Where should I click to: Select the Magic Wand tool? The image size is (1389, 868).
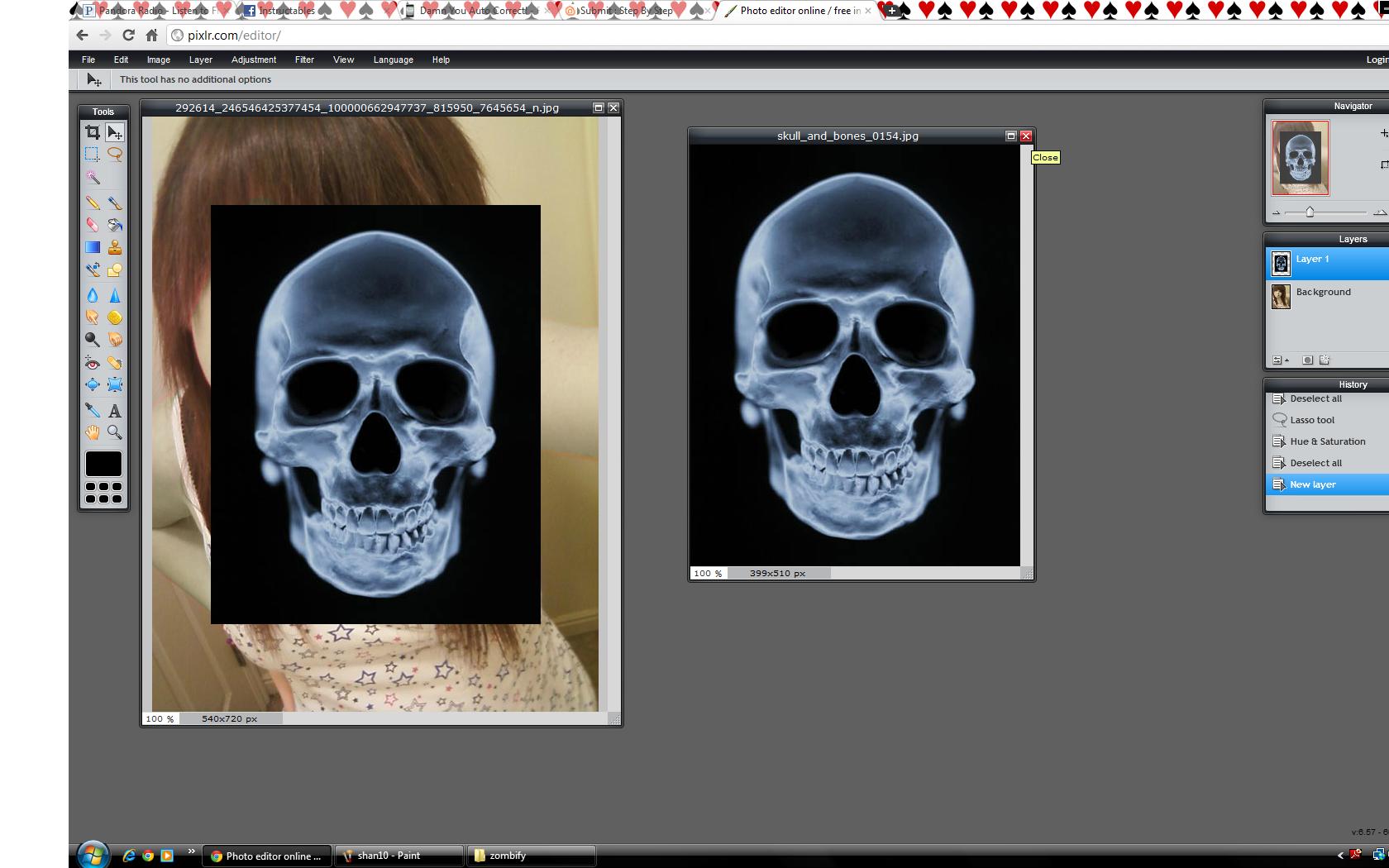click(93, 178)
